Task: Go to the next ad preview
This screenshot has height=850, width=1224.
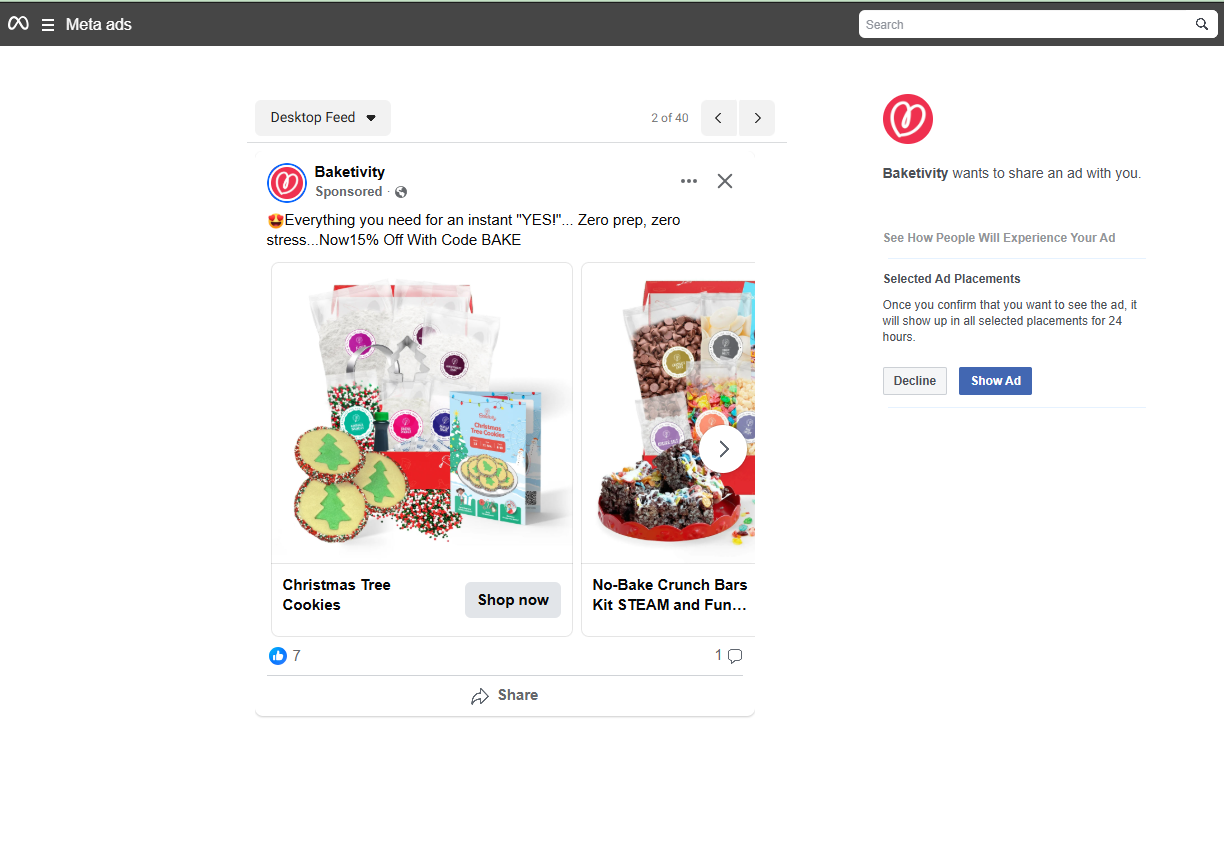Action: tap(757, 118)
